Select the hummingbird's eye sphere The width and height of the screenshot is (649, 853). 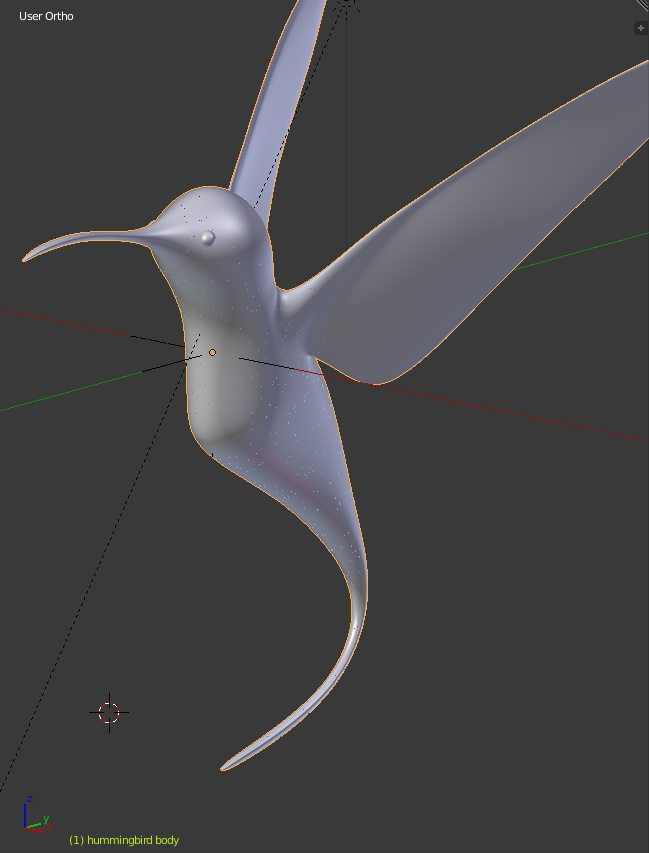(208, 238)
